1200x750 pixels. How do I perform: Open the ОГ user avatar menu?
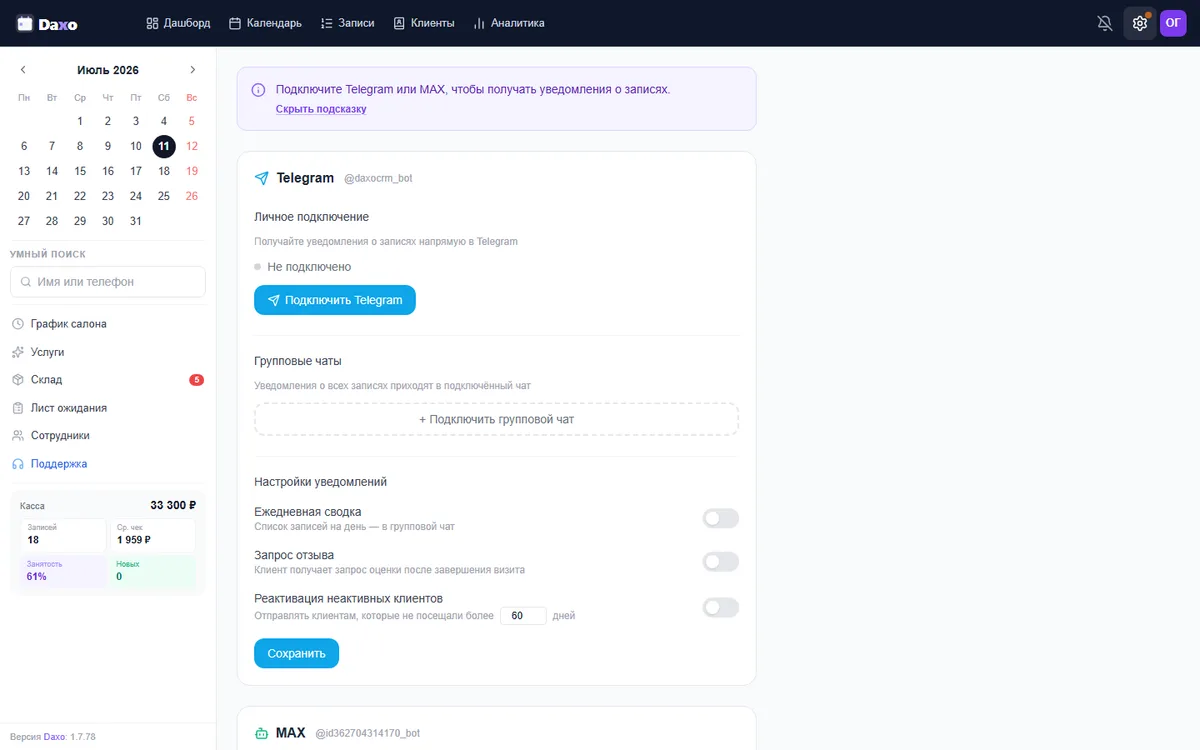coord(1173,23)
